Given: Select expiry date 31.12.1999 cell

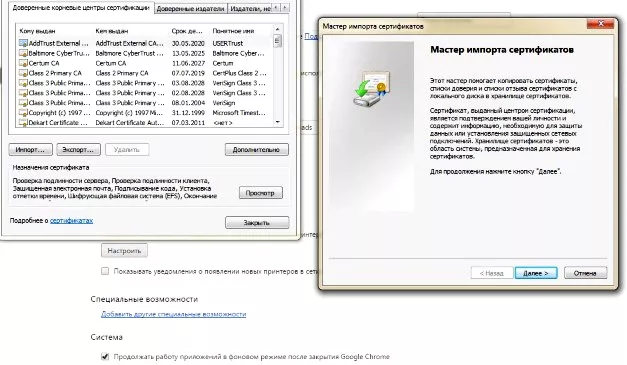Looking at the screenshot, I should 188,113.
